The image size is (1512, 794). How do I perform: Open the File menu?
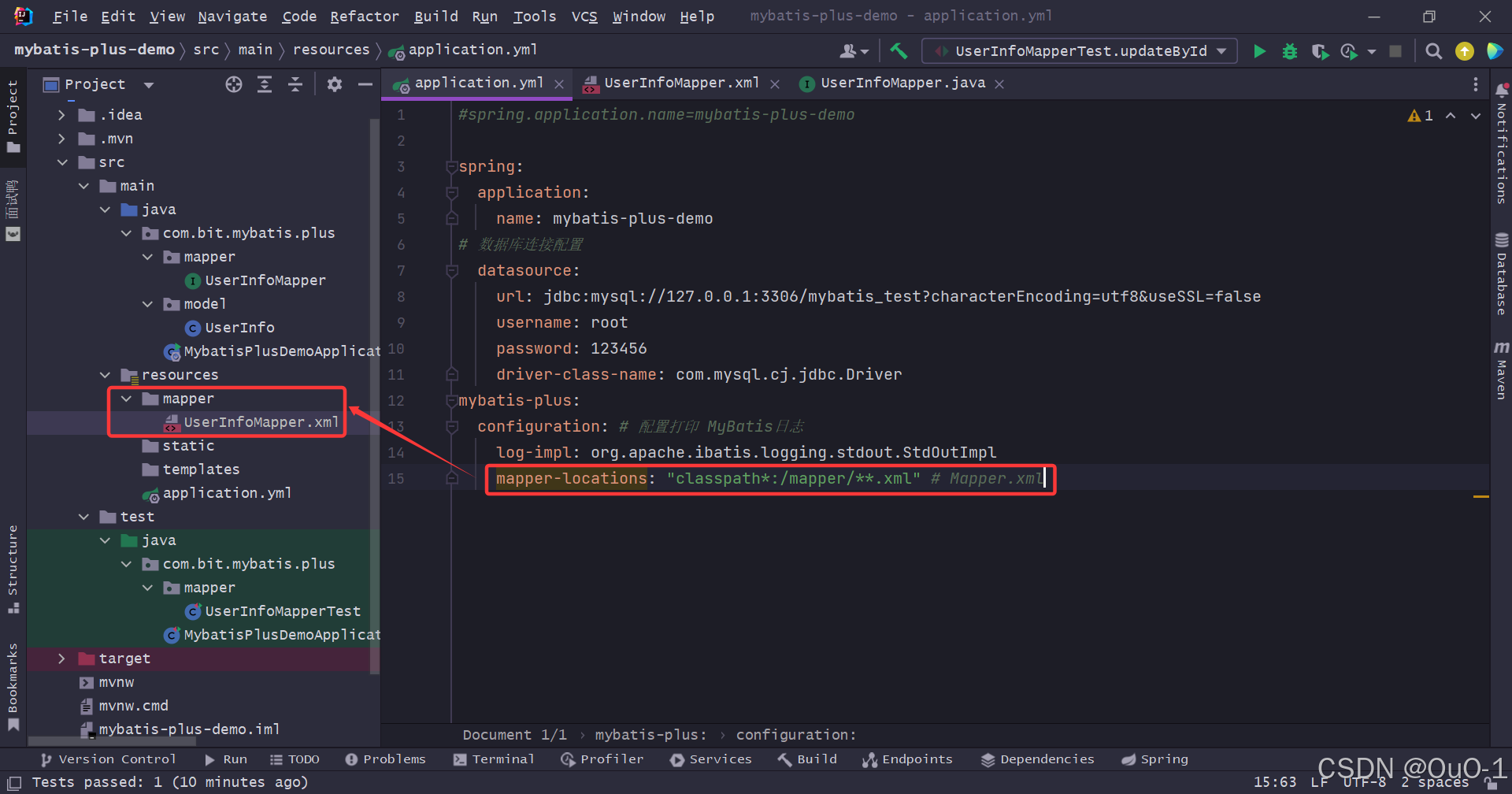[70, 17]
